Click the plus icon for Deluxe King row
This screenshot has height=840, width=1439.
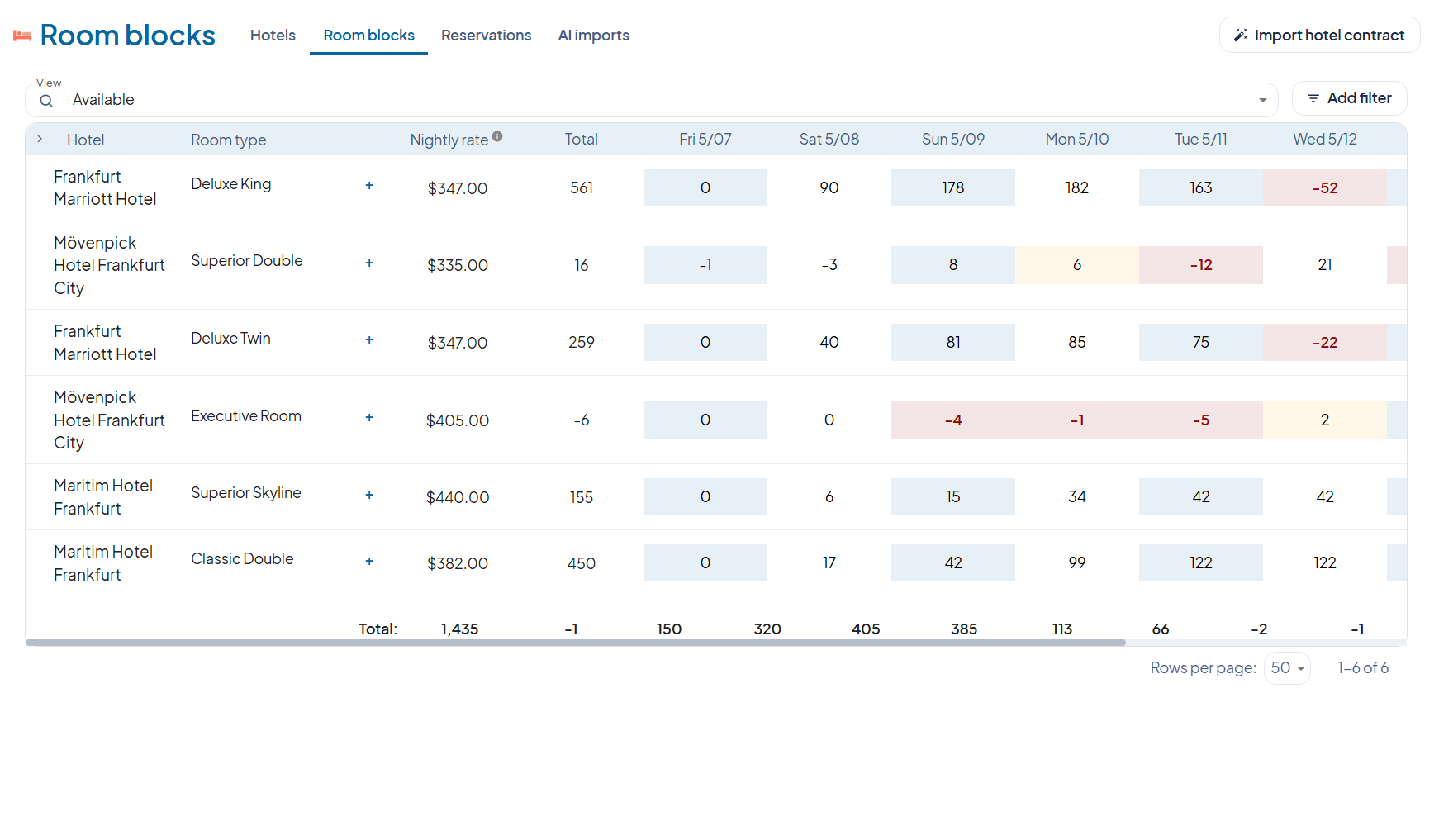click(x=369, y=185)
